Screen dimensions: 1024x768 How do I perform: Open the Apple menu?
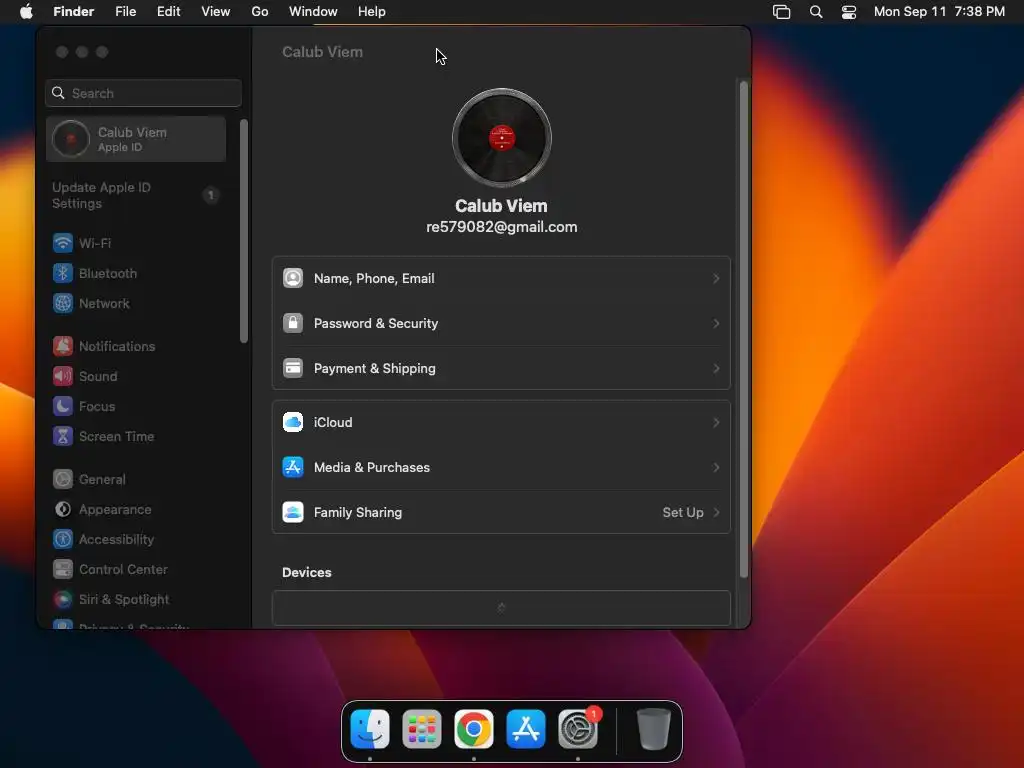pos(26,12)
